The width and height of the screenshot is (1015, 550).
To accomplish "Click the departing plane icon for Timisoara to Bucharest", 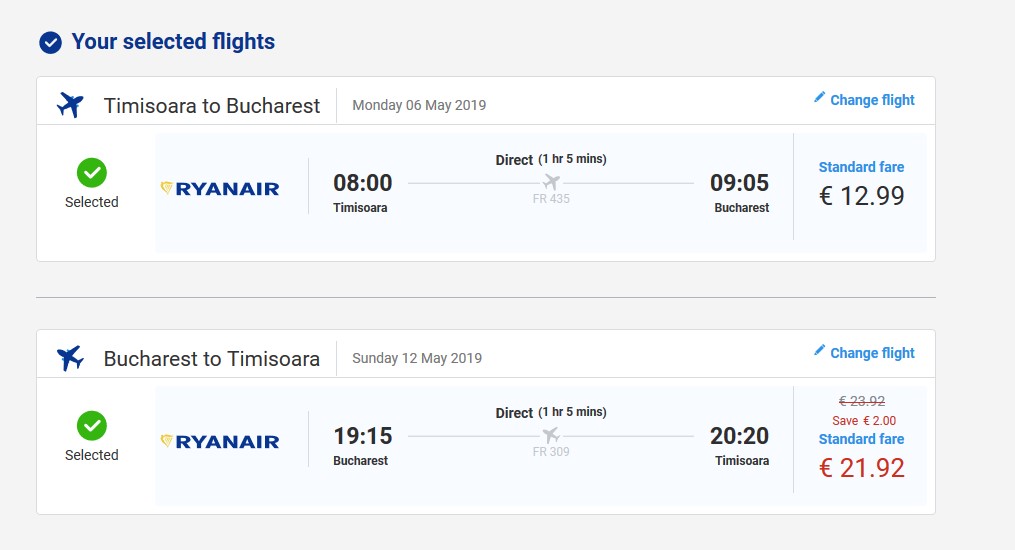I will click(x=70, y=105).
